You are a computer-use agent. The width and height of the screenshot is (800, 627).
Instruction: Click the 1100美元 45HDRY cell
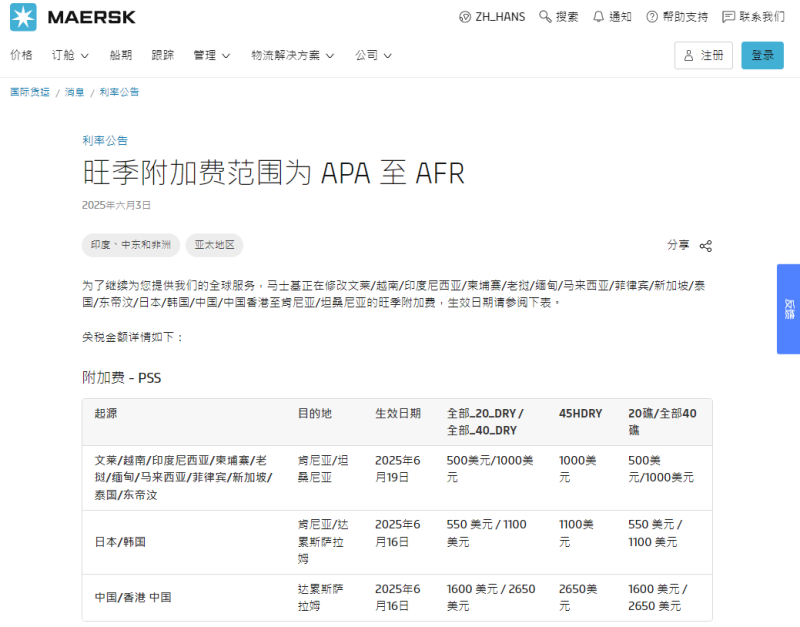576,533
